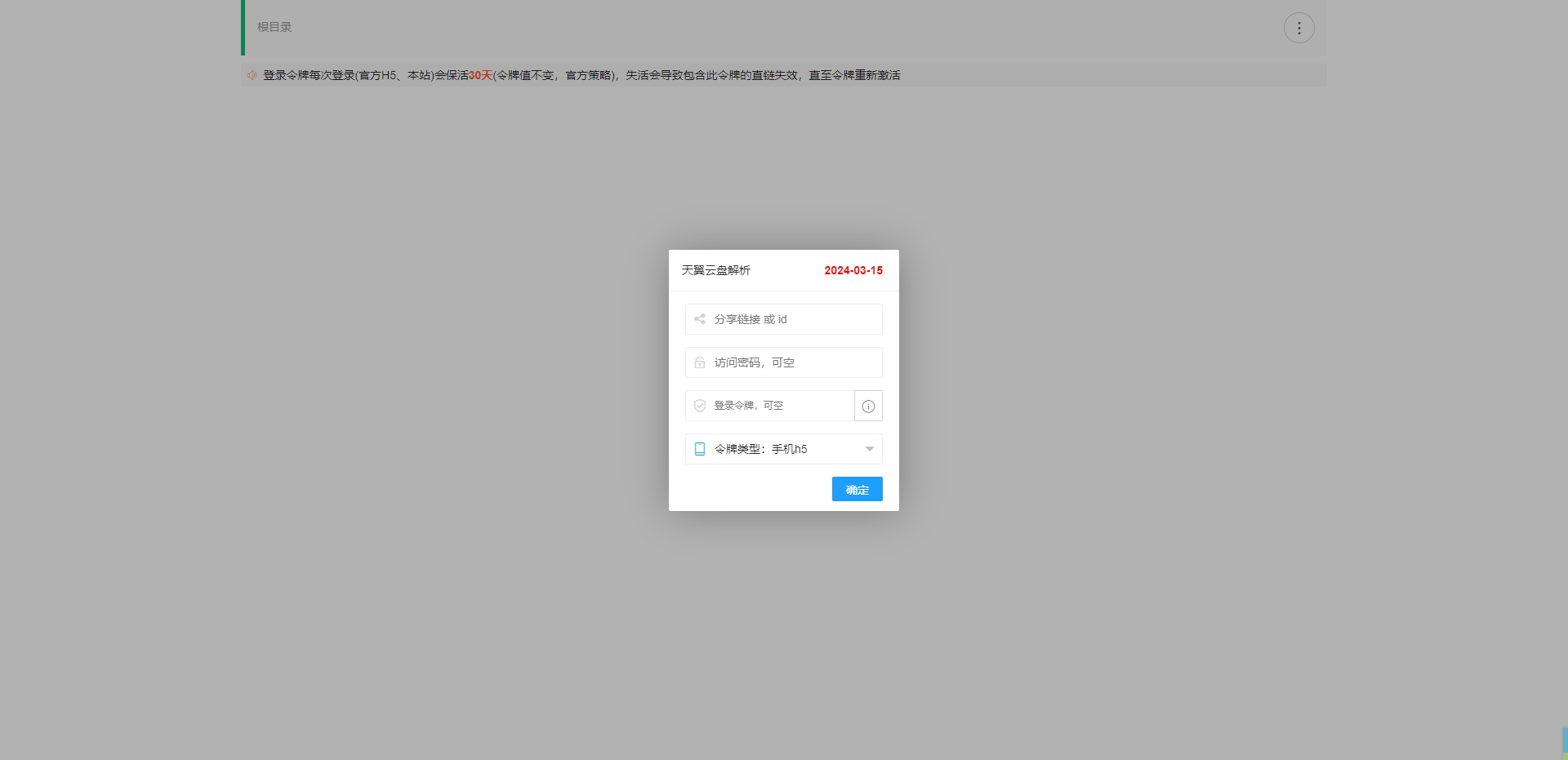Click the login token info icon

868,406
